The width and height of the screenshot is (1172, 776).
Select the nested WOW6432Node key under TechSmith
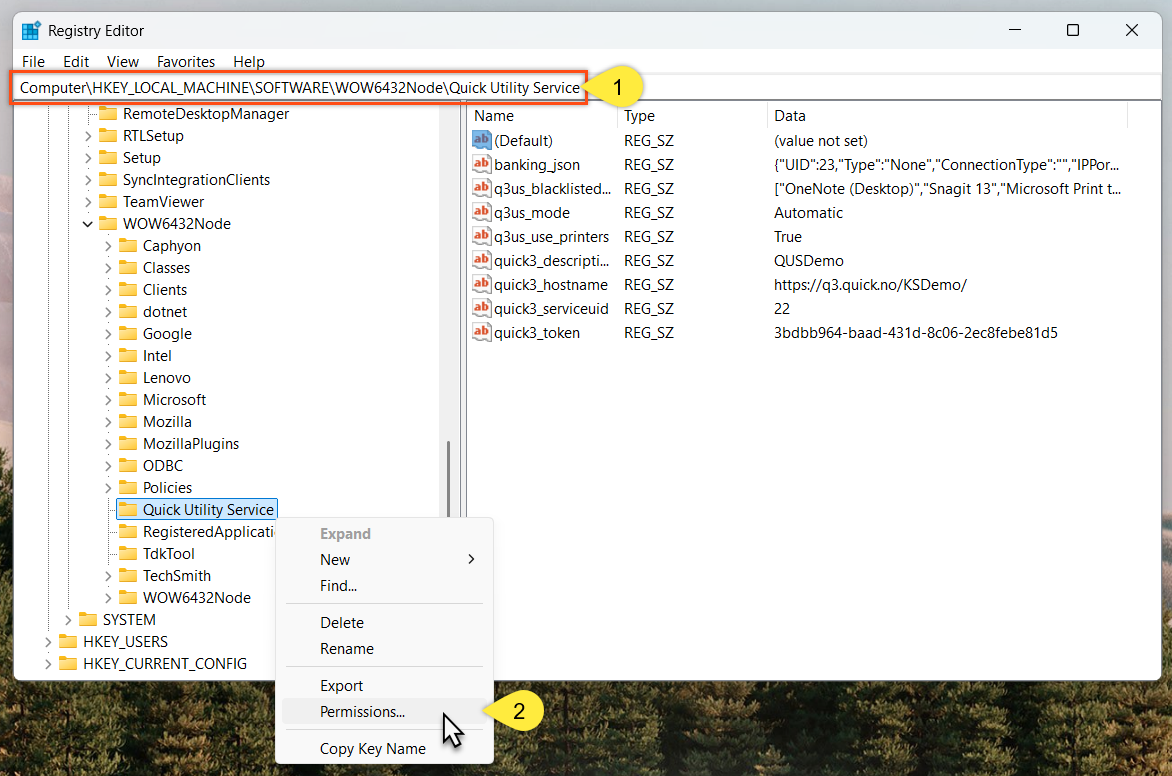point(197,598)
